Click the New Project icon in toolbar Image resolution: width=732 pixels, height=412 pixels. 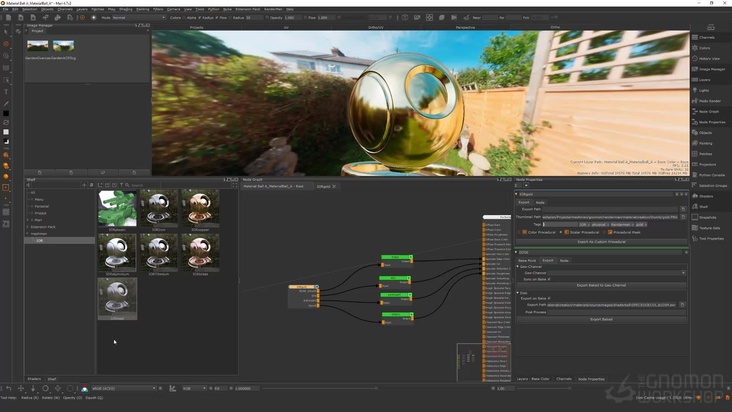[8, 18]
